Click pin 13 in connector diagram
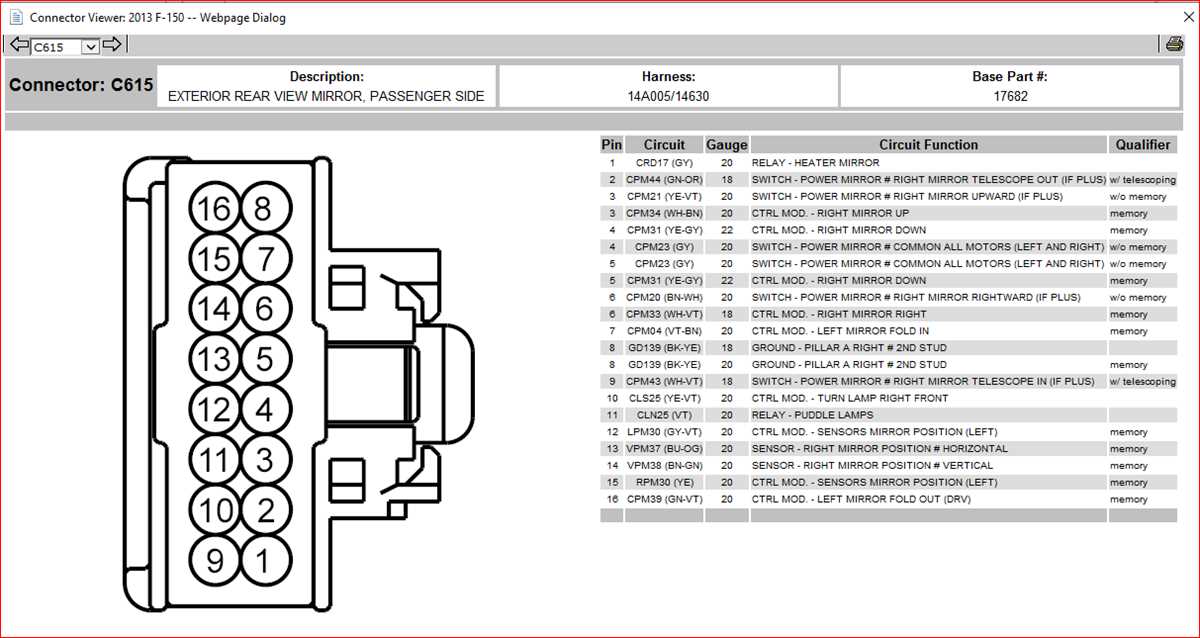 click(214, 359)
